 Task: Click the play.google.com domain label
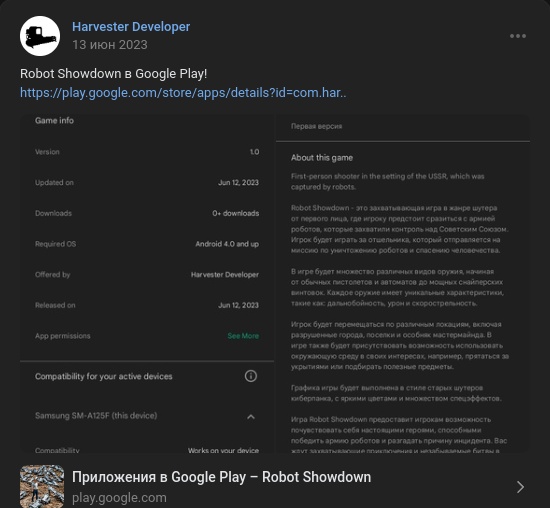[119, 497]
